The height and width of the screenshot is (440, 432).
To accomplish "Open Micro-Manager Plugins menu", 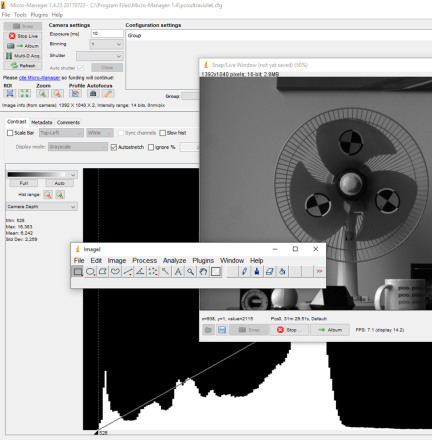I will pyautogui.click(x=39, y=15).
